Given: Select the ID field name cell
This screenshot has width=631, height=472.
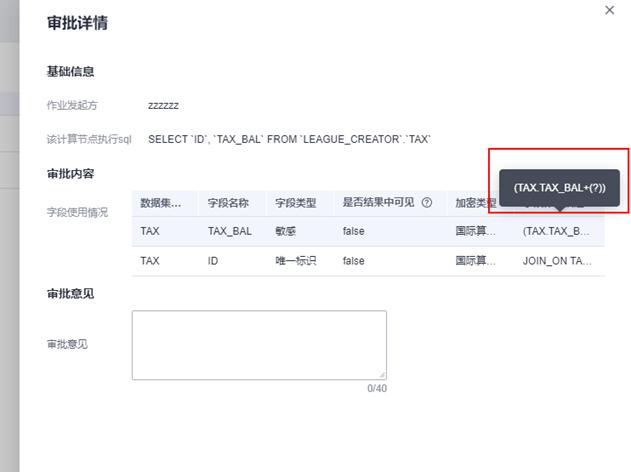Looking at the screenshot, I should coord(213,261).
